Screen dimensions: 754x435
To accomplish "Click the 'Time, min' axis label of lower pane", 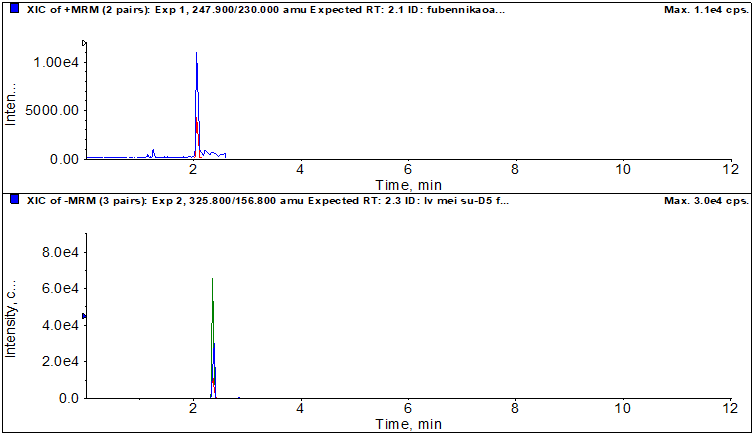I will click(408, 424).
